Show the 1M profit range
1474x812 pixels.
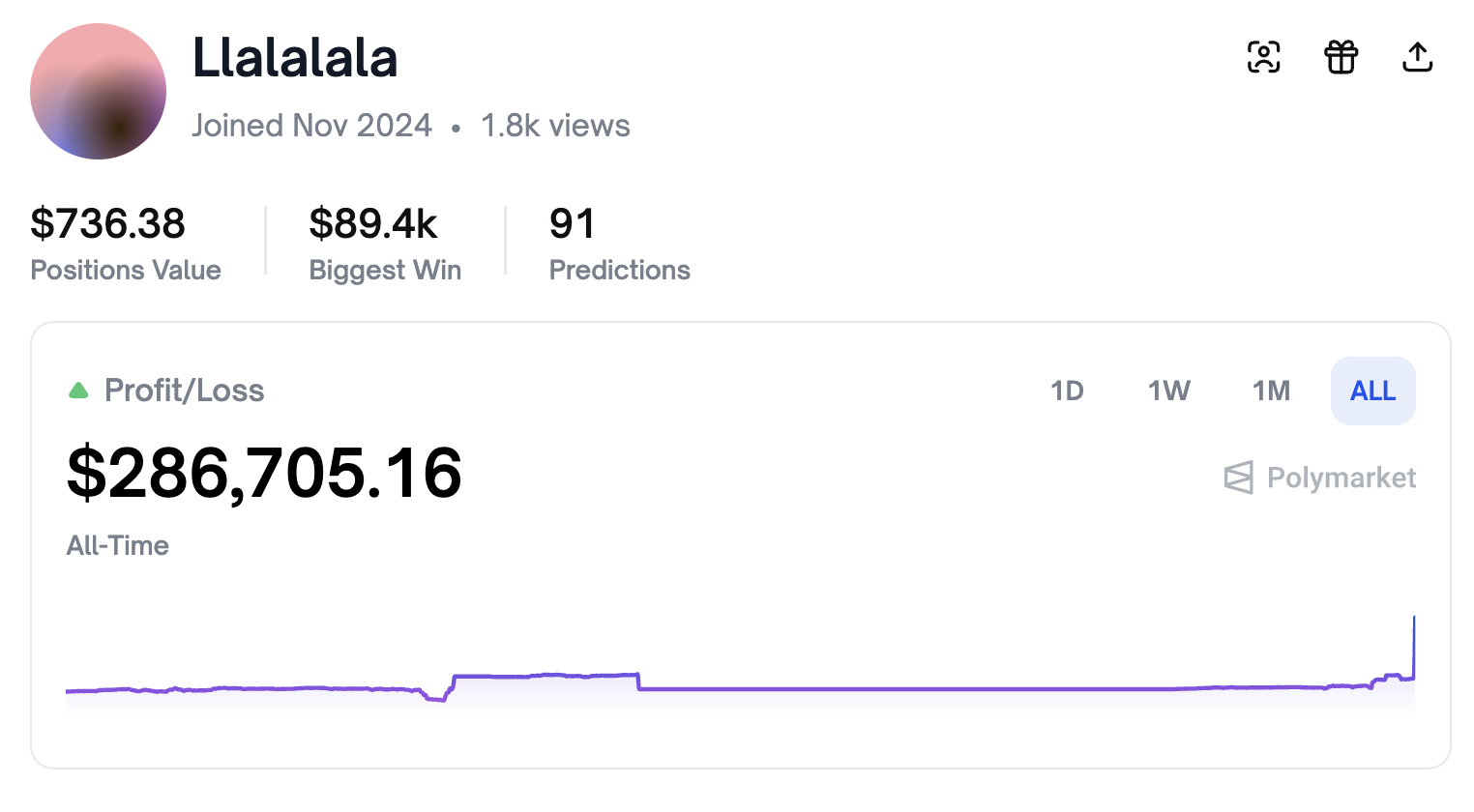(1271, 391)
